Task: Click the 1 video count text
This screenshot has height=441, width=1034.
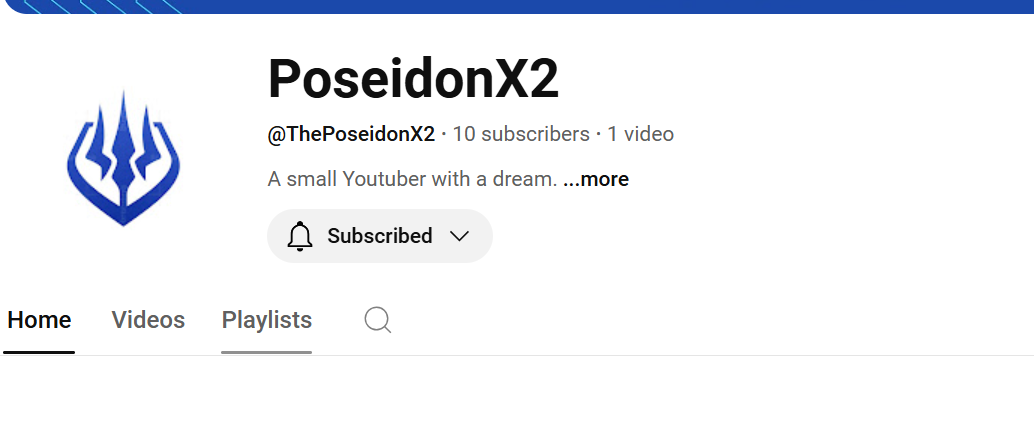Action: tap(640, 134)
